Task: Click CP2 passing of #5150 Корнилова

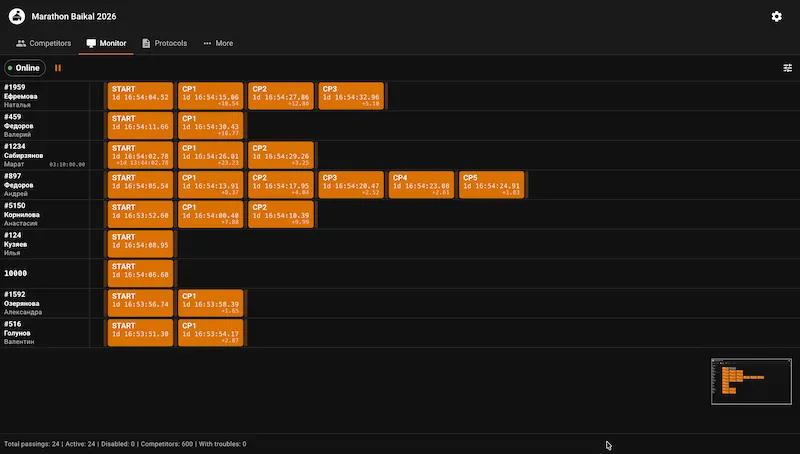Action: [x=281, y=214]
